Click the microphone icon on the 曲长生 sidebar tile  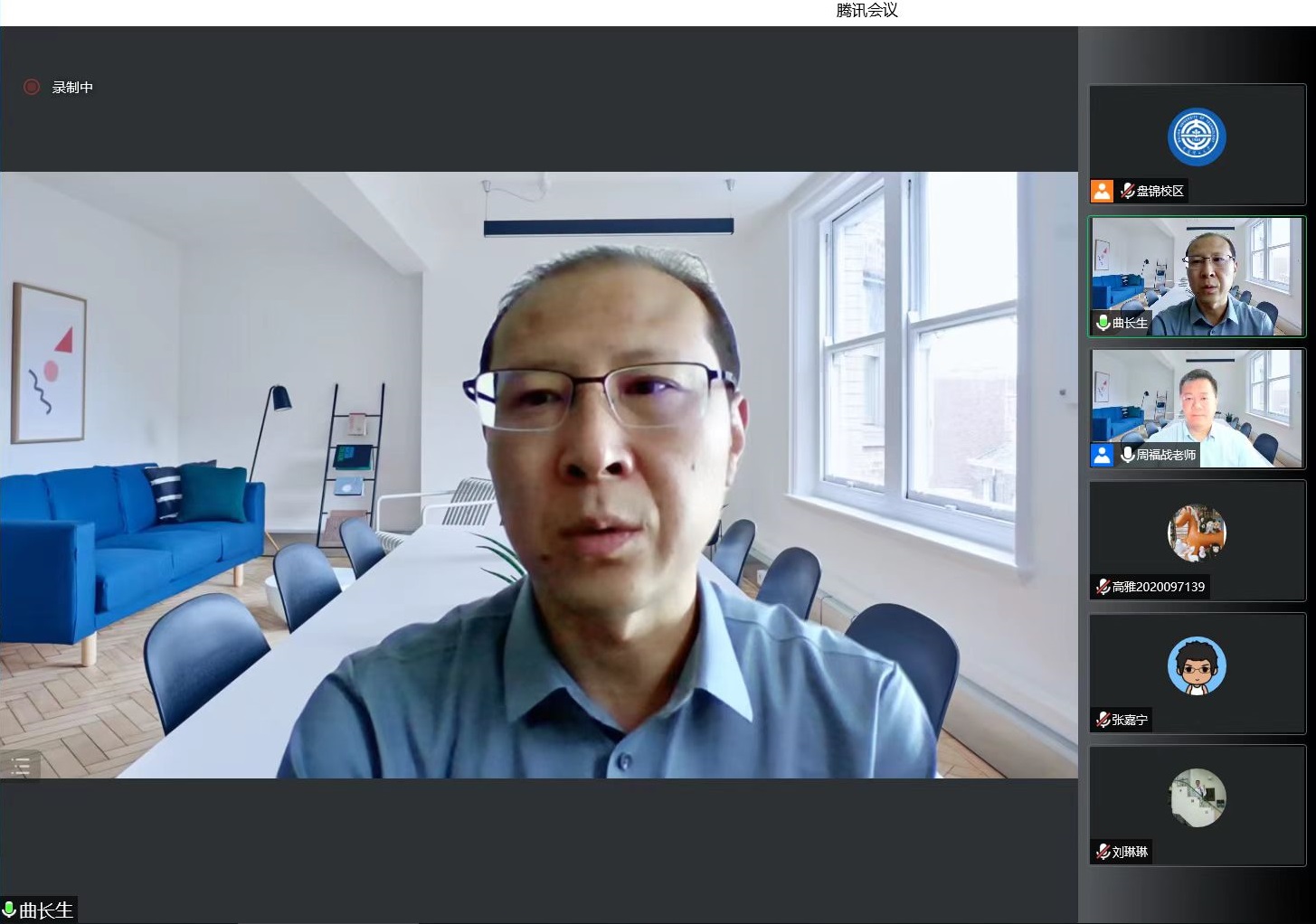pyautogui.click(x=1103, y=323)
